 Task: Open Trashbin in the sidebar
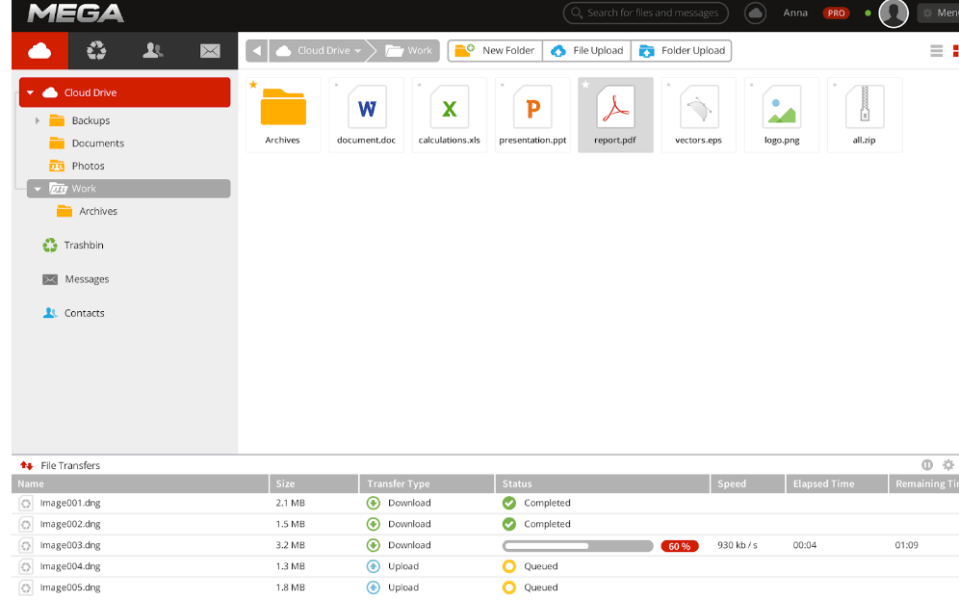click(83, 245)
